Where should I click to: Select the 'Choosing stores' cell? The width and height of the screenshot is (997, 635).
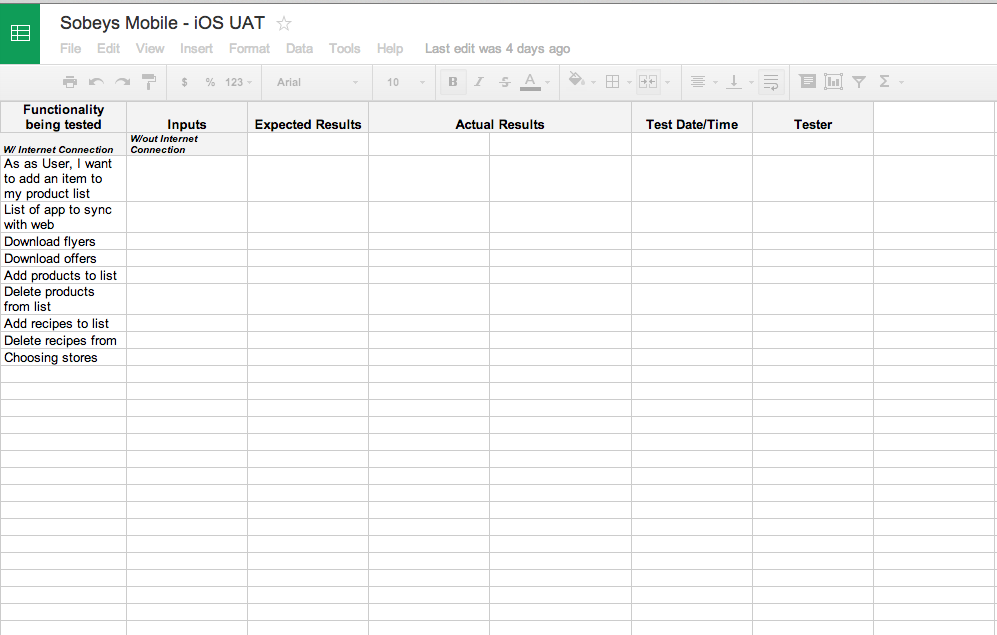point(64,357)
